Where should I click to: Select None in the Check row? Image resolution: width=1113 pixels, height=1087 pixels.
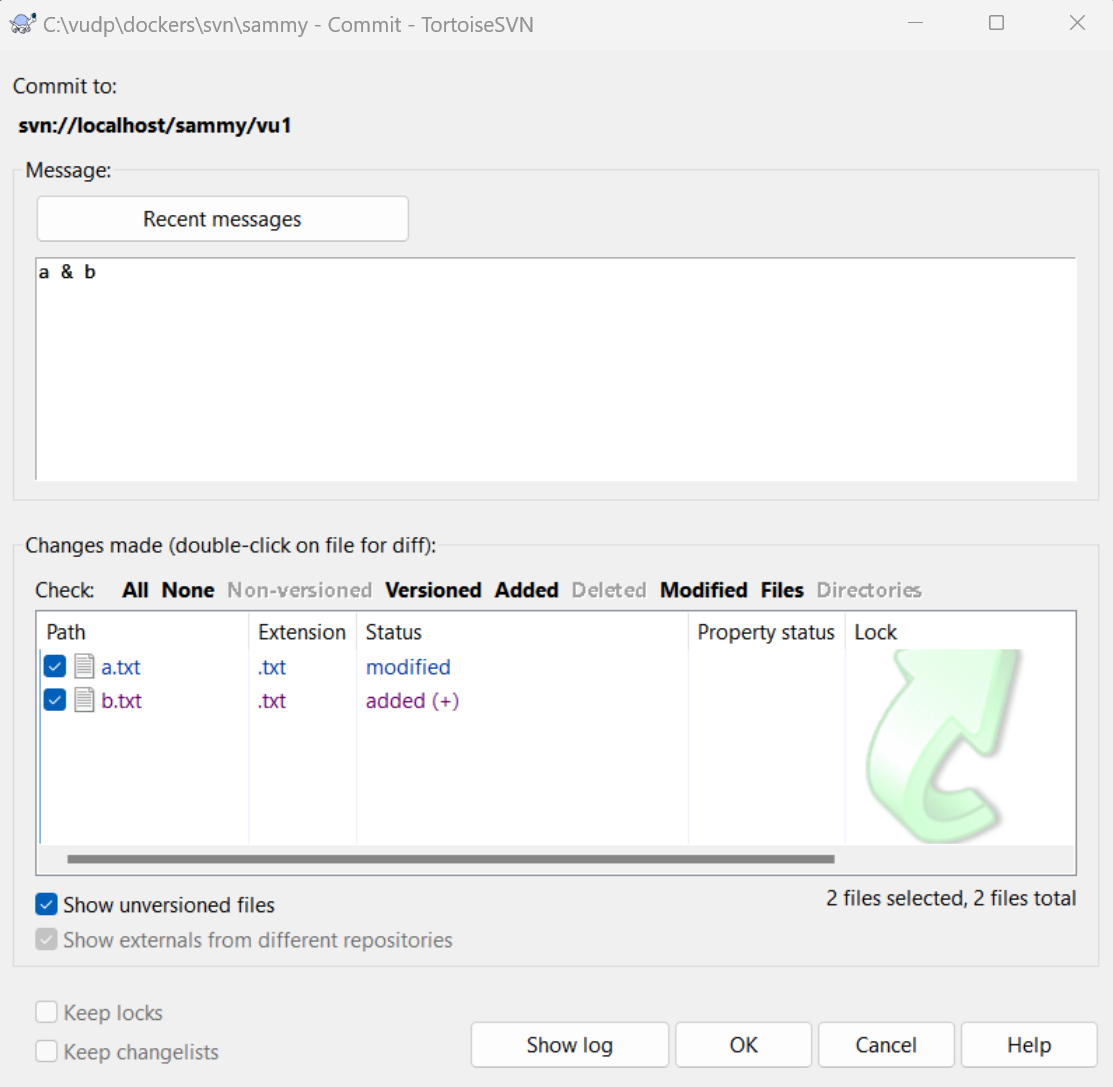[188, 590]
